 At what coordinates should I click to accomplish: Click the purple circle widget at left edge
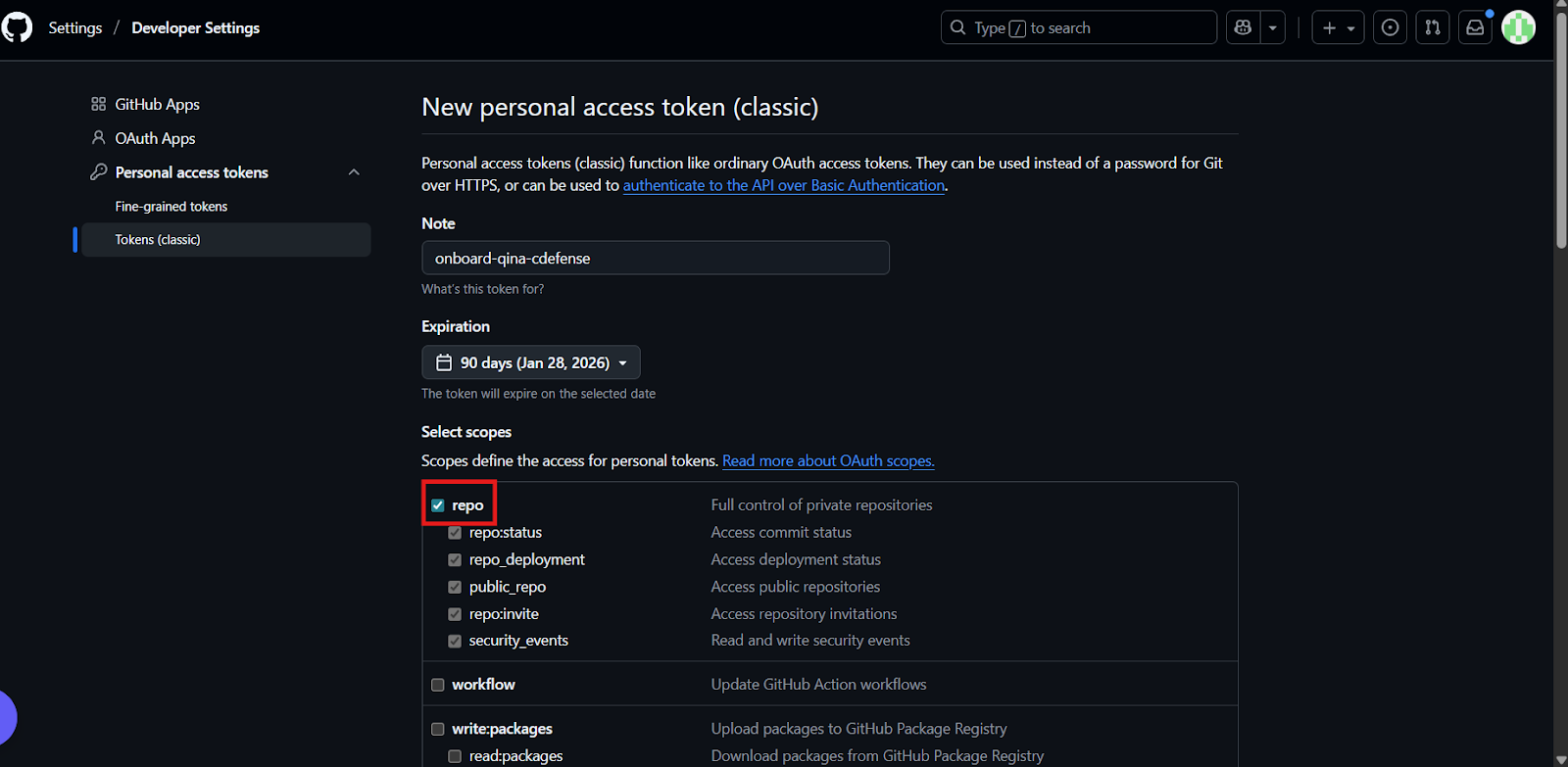pyautogui.click(x=8, y=717)
